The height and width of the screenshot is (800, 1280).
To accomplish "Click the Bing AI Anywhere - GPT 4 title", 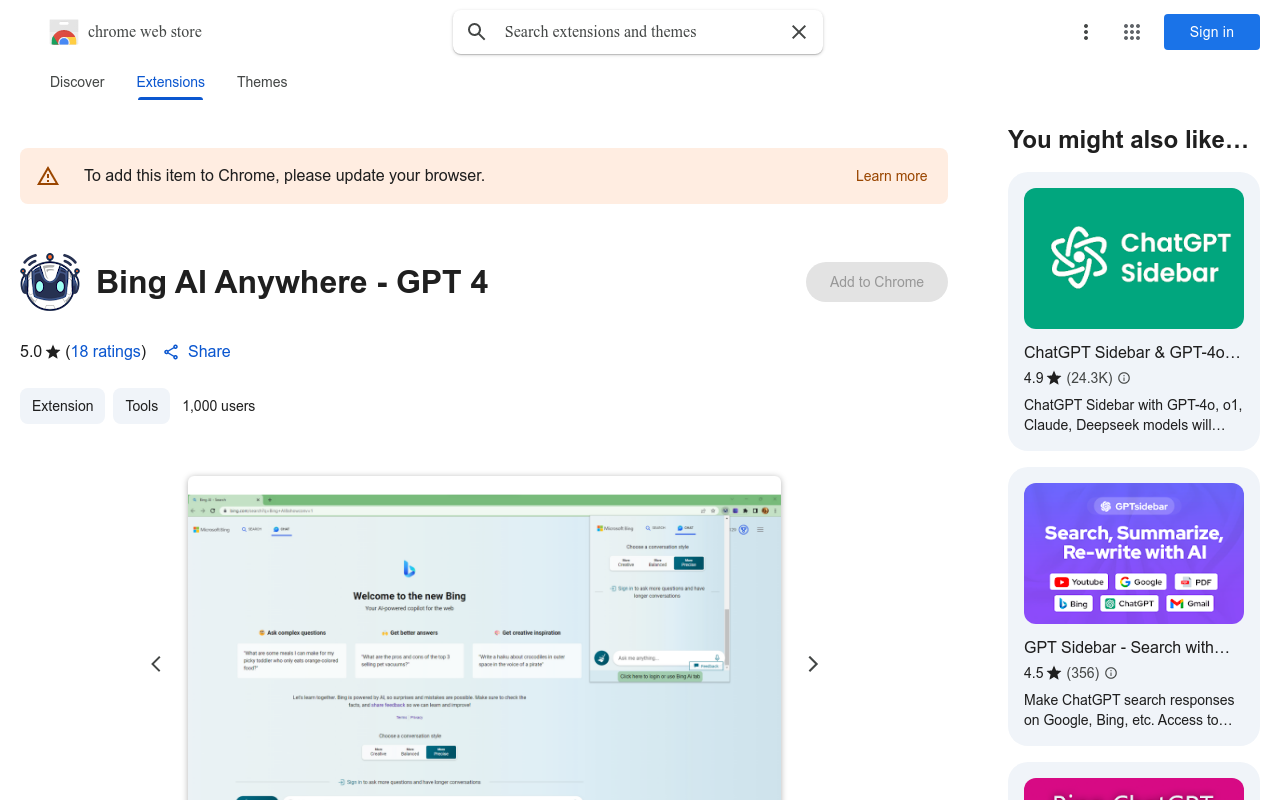I will (292, 282).
